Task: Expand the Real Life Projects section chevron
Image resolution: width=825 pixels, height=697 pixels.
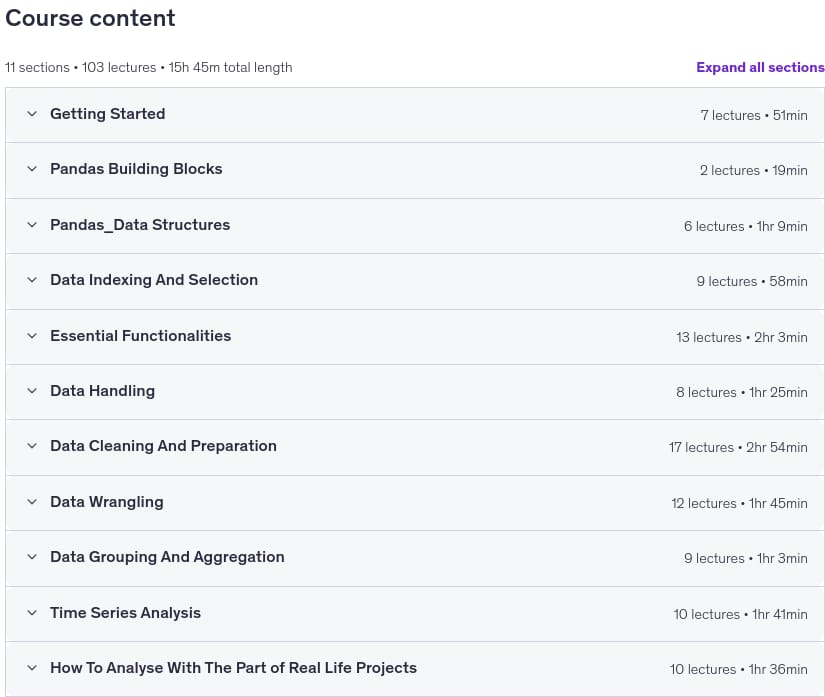Action: point(32,668)
